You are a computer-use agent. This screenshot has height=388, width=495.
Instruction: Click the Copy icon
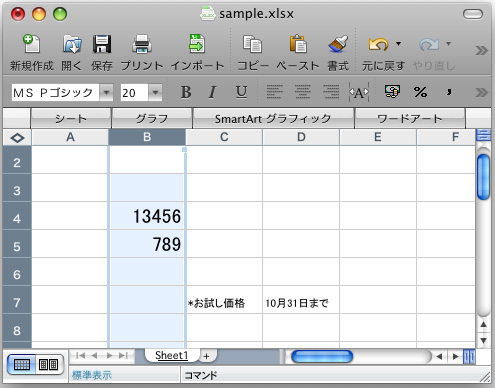252,44
